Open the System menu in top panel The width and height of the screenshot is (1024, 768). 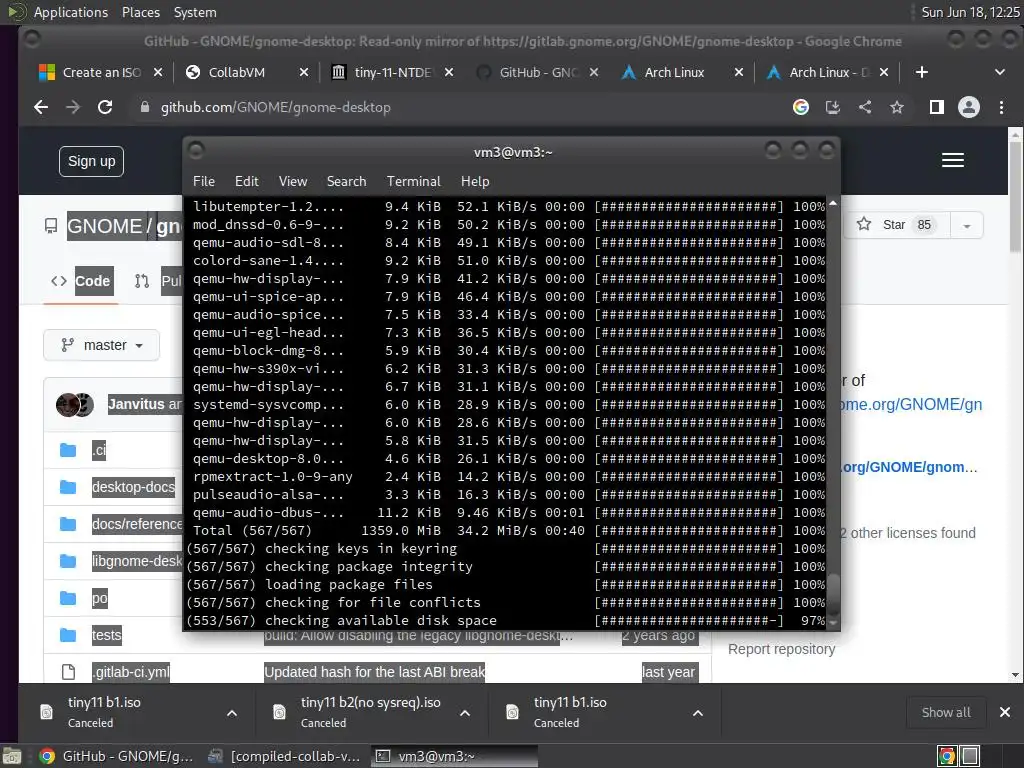point(195,12)
